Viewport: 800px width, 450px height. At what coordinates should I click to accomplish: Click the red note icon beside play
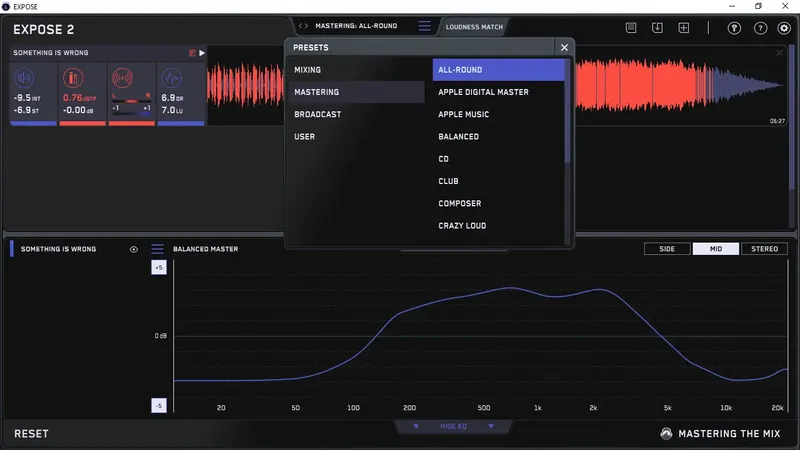pyautogui.click(x=192, y=53)
